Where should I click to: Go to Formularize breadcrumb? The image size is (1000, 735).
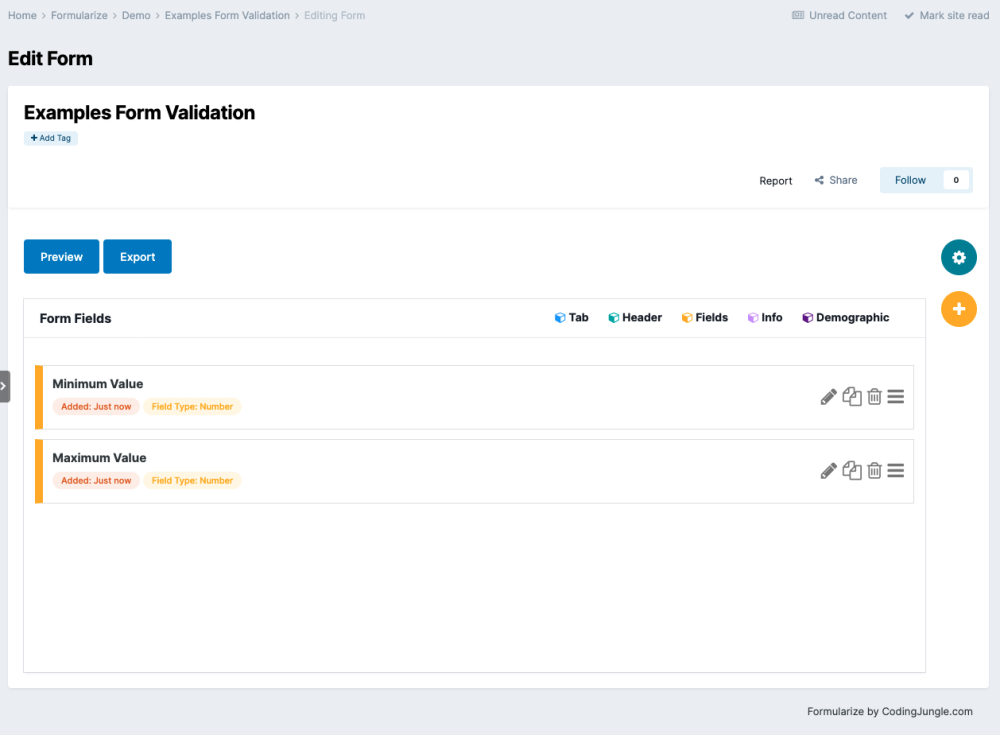point(79,16)
